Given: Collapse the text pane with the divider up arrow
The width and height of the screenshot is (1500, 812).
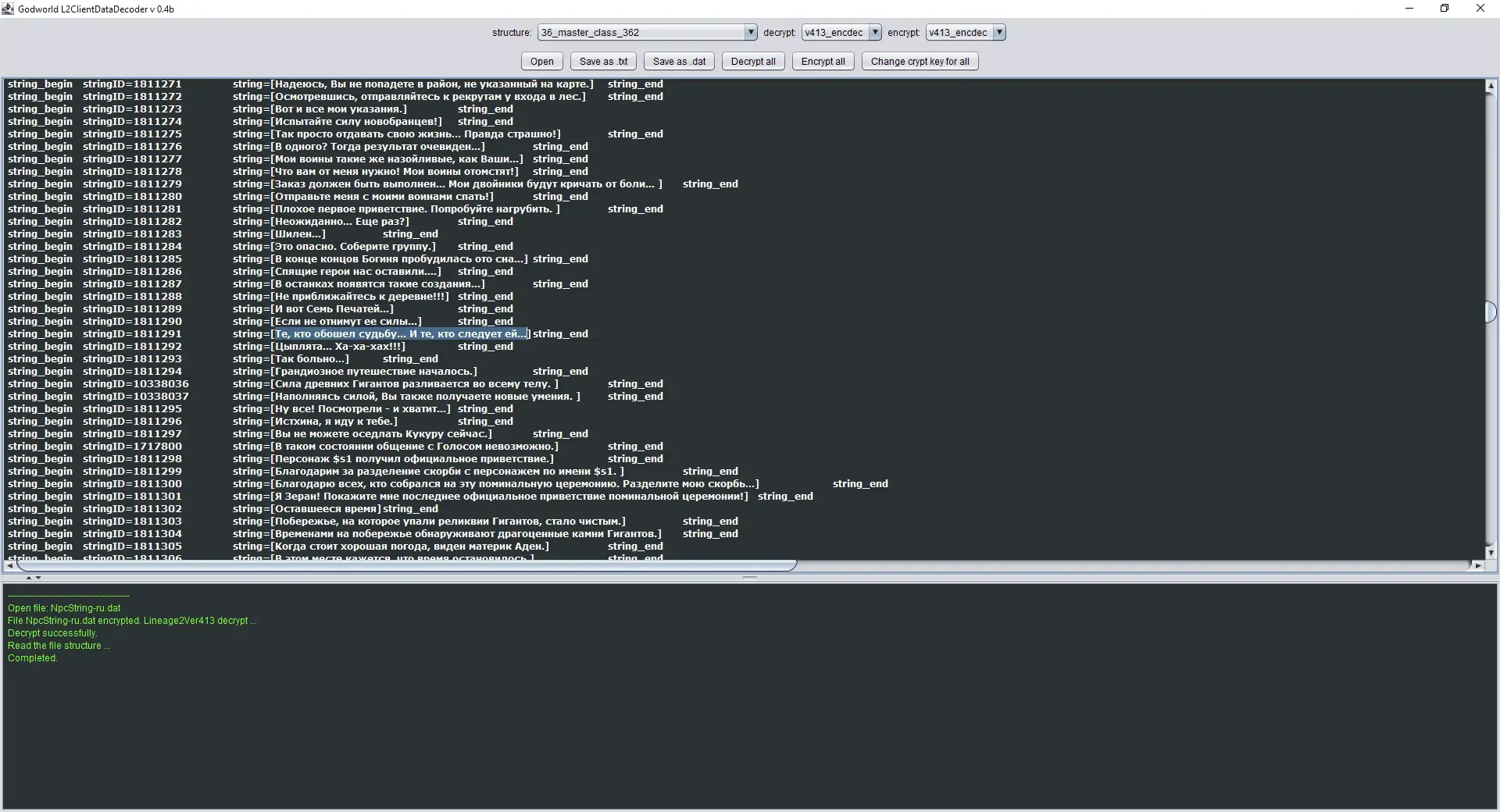Looking at the screenshot, I should coord(29,578).
